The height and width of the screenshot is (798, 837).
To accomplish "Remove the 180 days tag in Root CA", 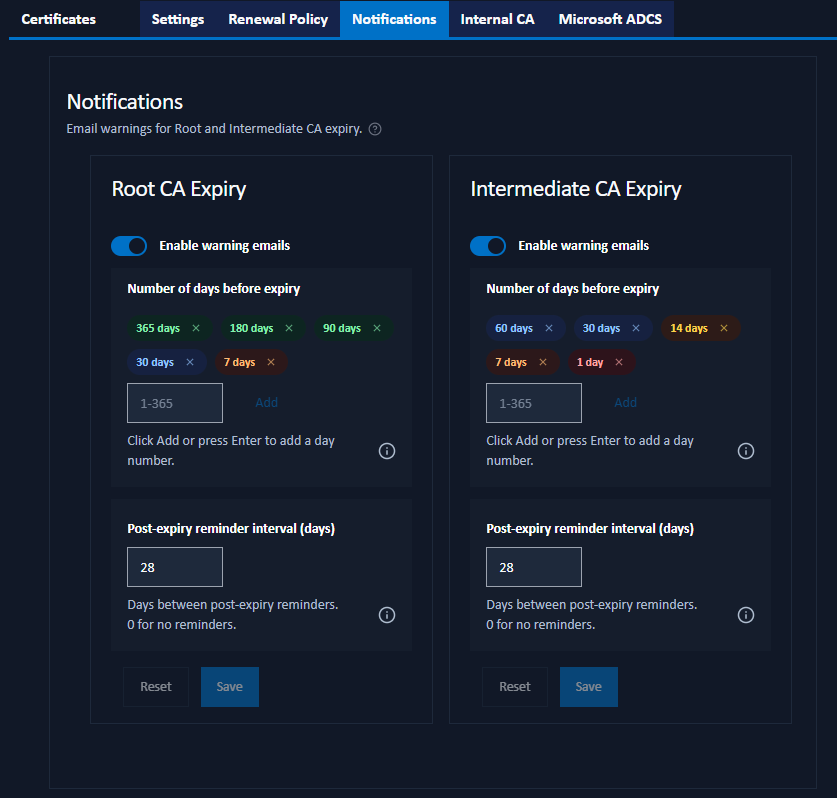I will point(289,328).
